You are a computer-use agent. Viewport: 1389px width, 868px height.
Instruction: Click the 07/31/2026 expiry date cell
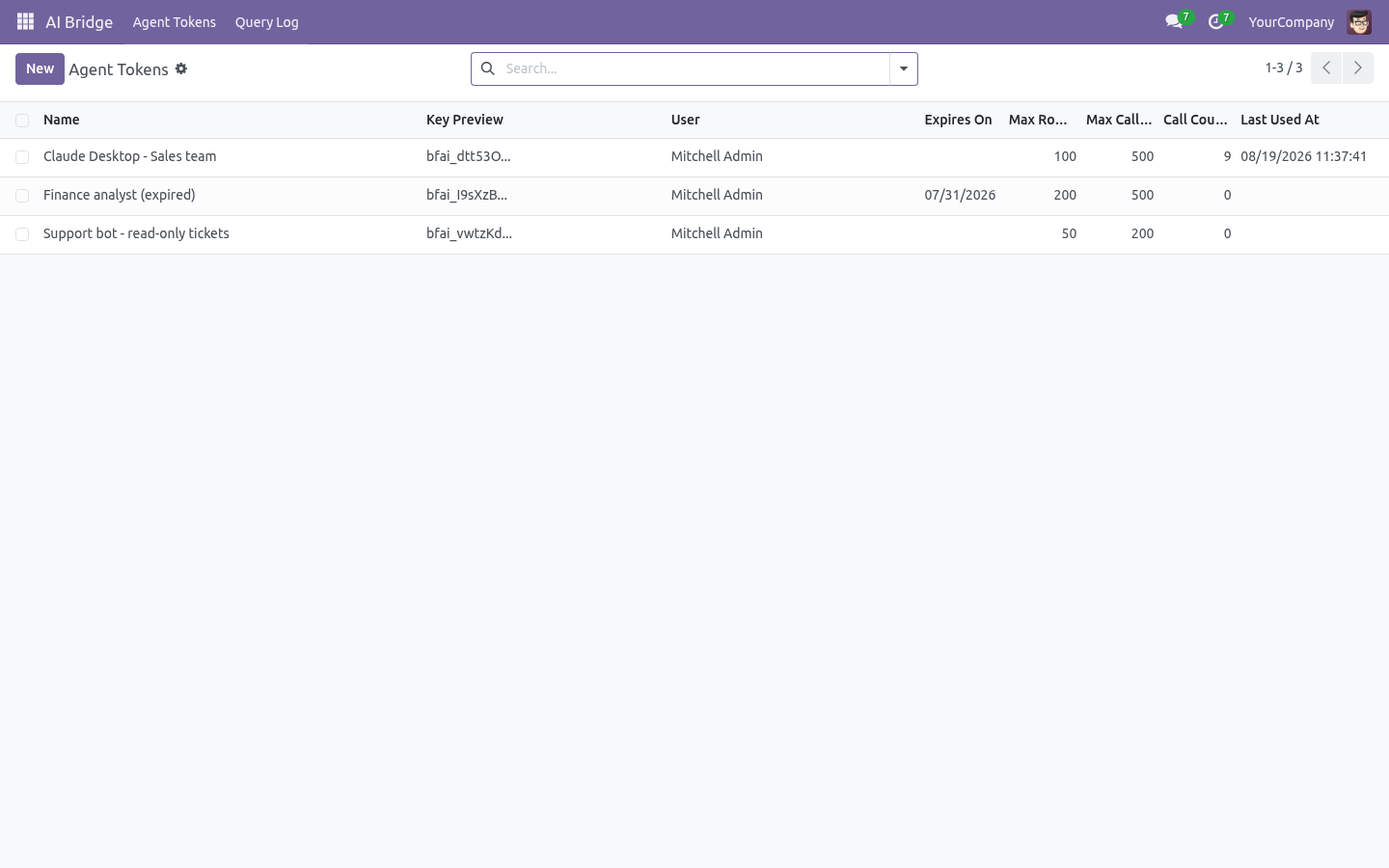pos(960,195)
